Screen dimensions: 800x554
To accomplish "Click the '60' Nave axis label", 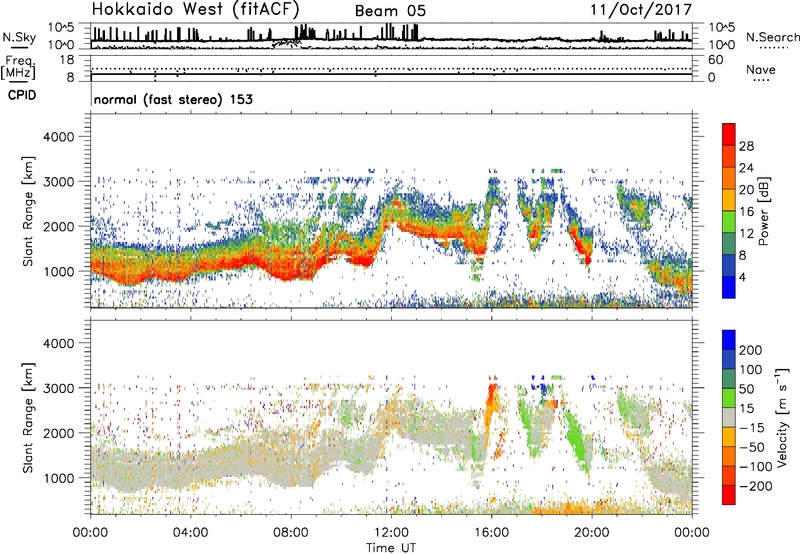I will pyautogui.click(x=716, y=60).
